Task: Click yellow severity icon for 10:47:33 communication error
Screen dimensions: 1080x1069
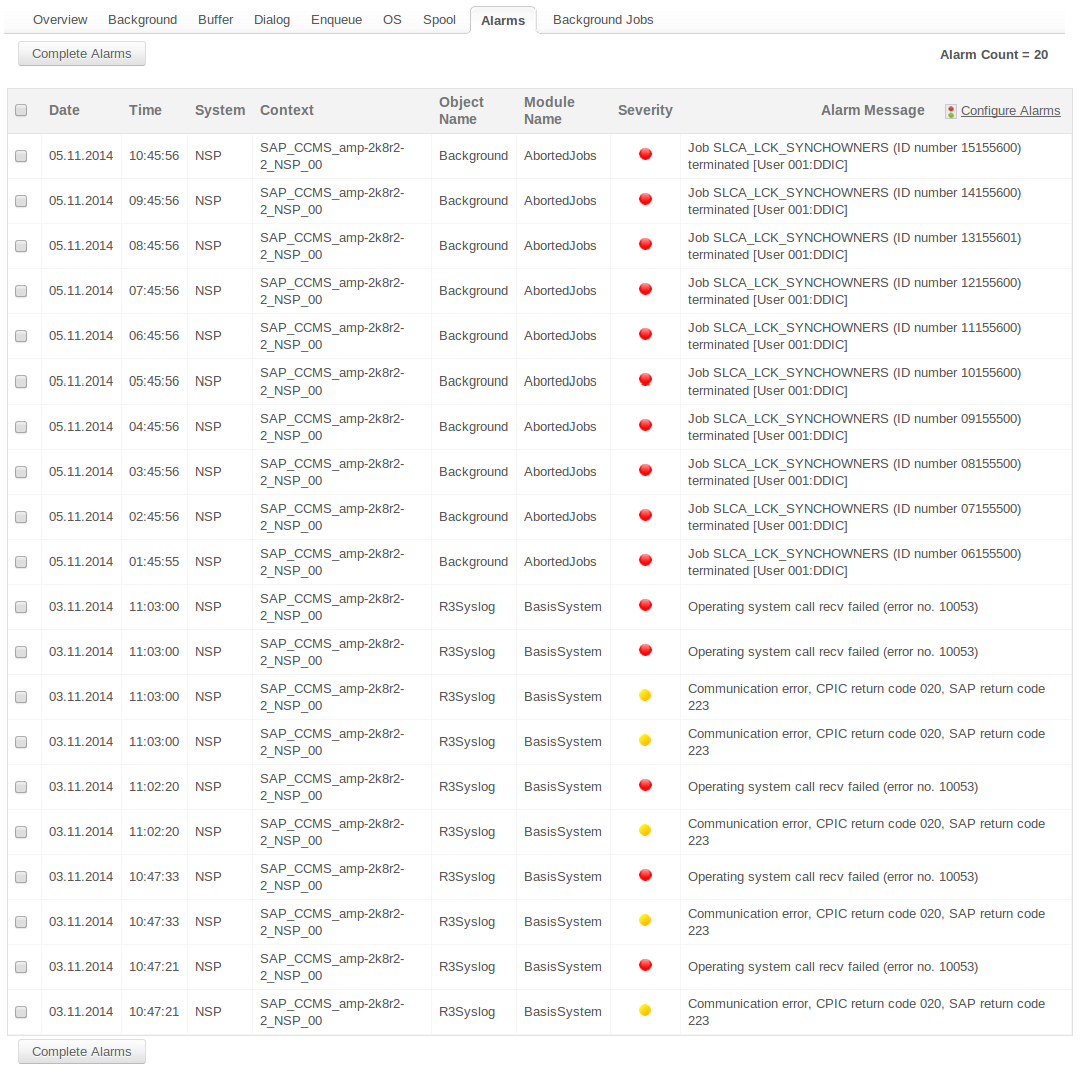Action: 645,920
